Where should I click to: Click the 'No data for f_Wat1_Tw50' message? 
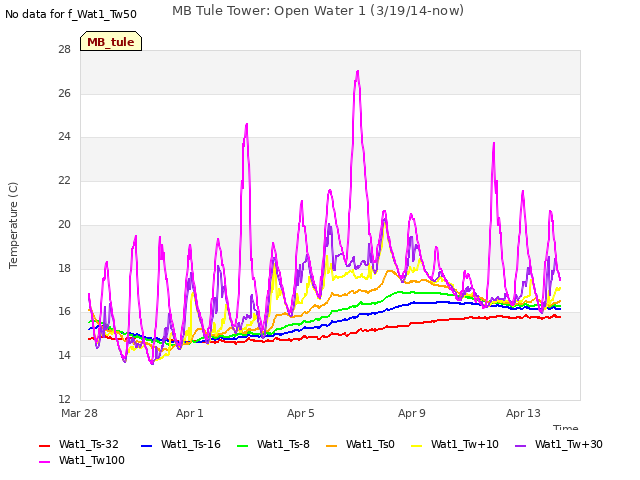click(71, 14)
